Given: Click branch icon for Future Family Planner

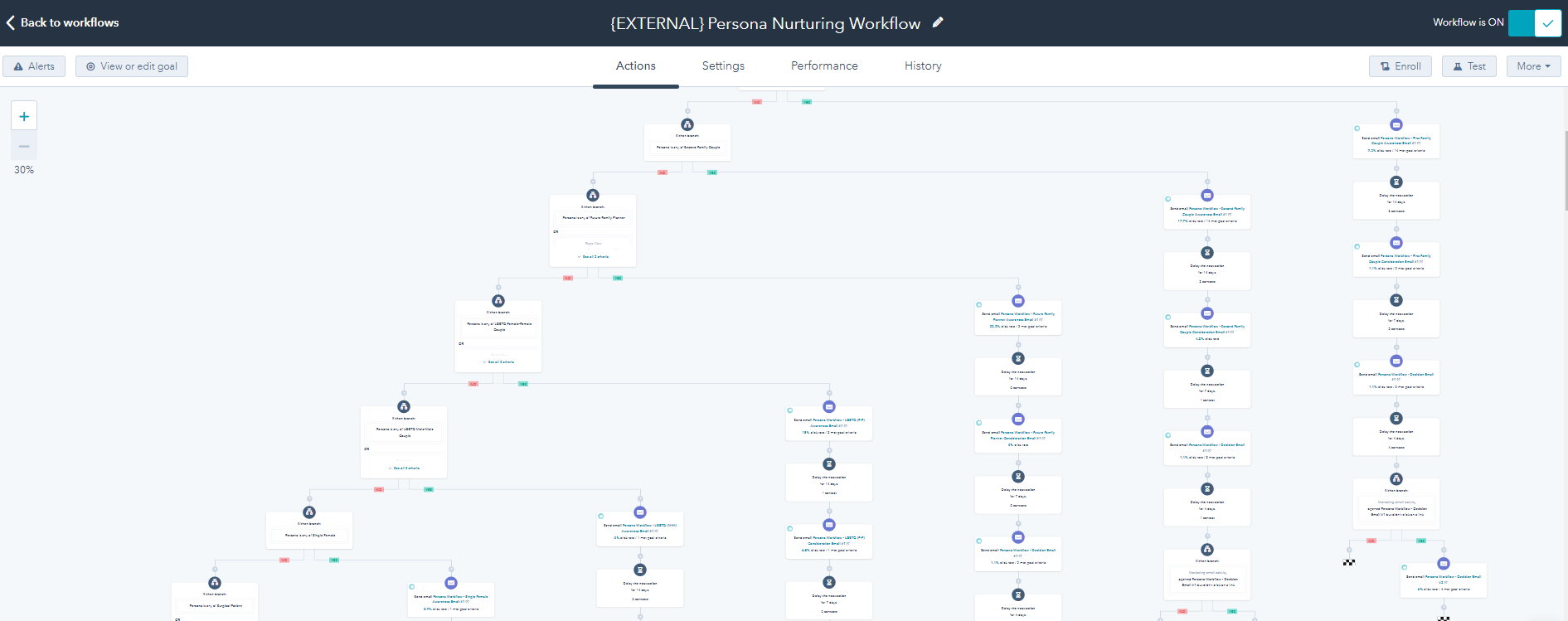Looking at the screenshot, I should [593, 195].
